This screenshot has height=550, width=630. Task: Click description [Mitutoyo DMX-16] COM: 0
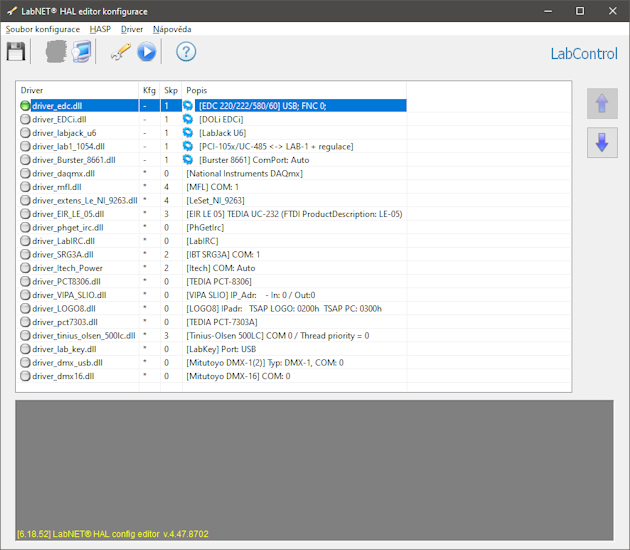(238, 376)
